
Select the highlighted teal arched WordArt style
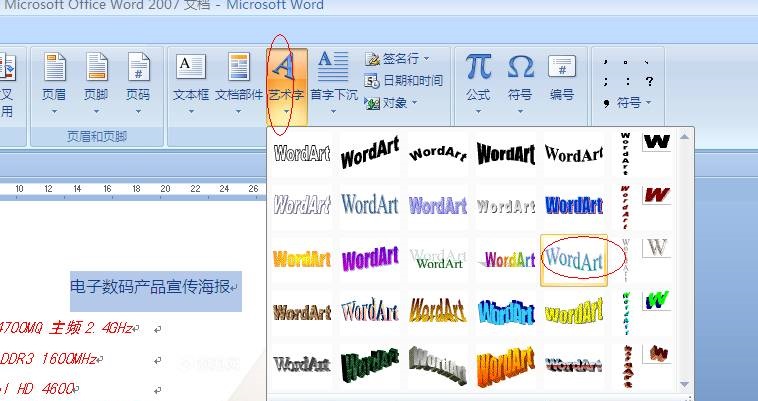574,260
